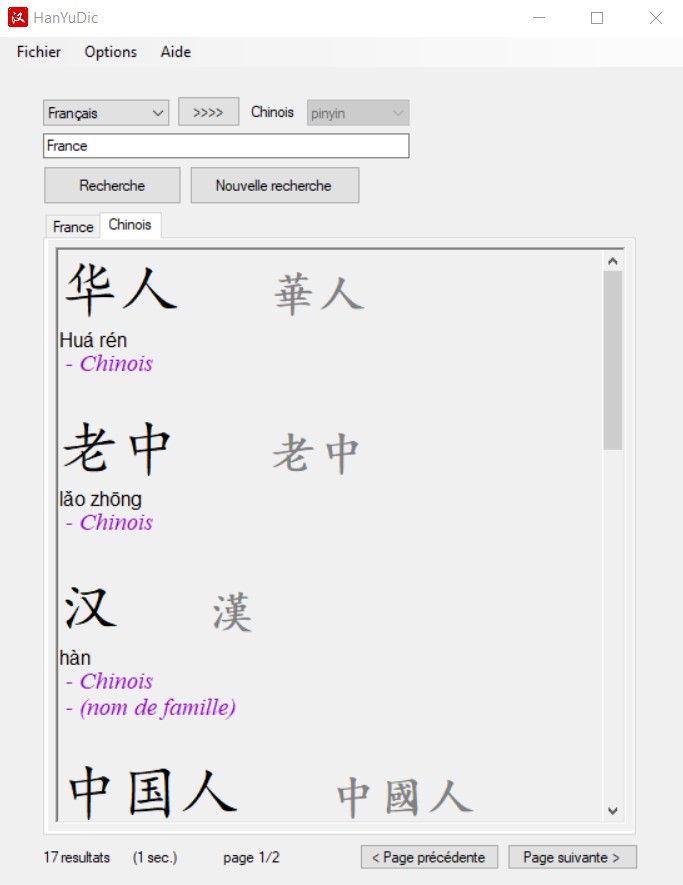Click the vertical scrollbar thumb

[x=613, y=360]
